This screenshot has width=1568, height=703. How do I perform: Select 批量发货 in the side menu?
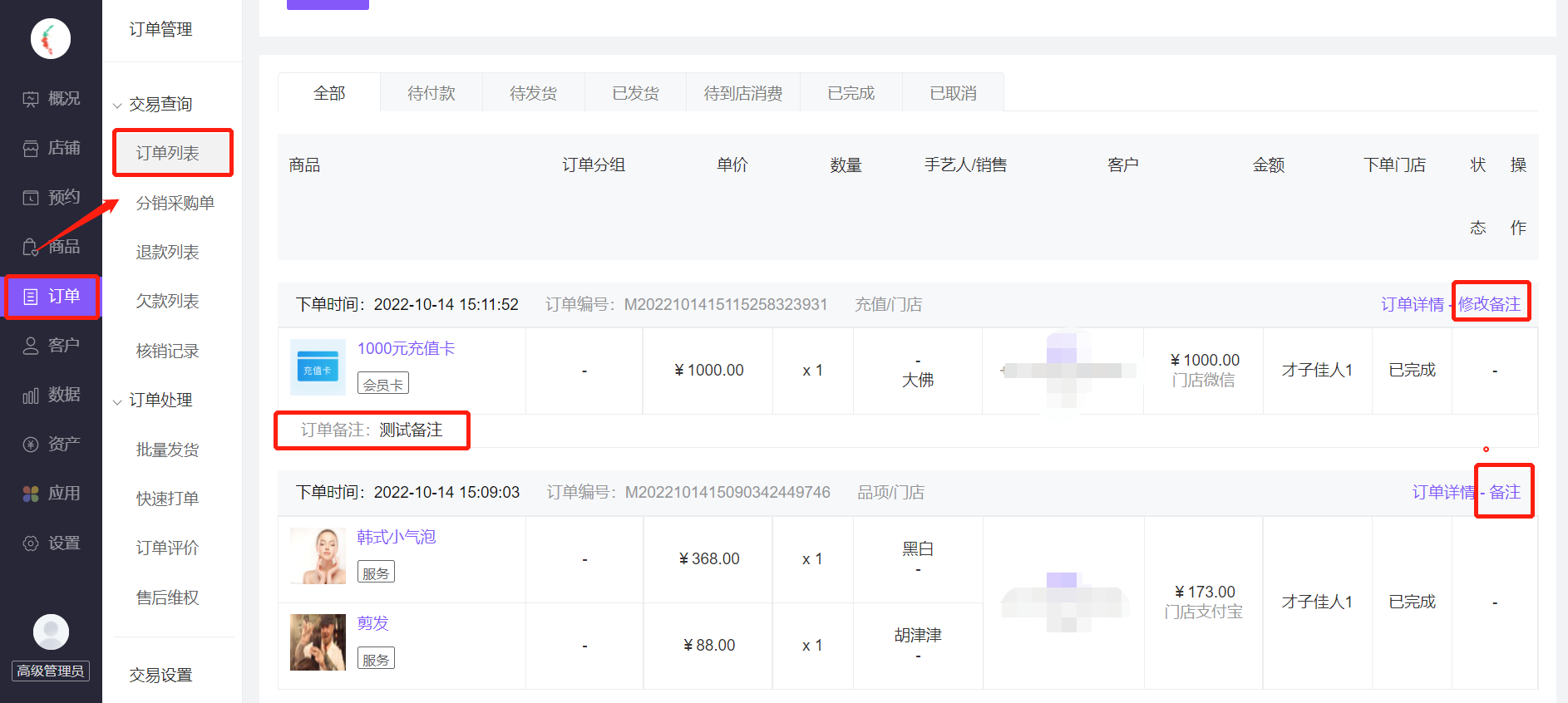coord(167,450)
